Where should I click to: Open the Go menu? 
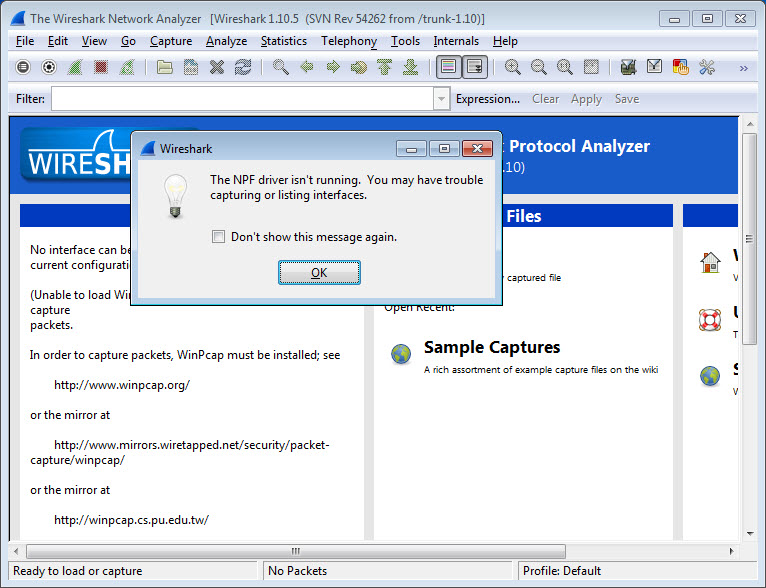click(128, 41)
